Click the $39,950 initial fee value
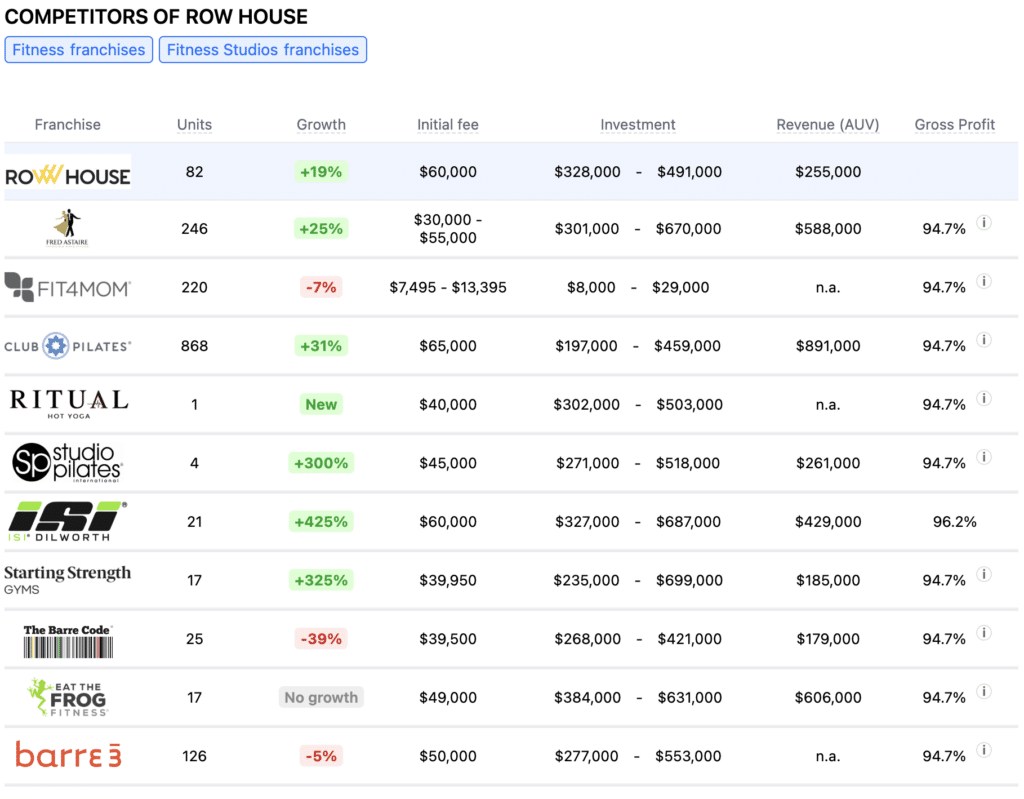Viewport: 1024px width, 799px height. click(447, 580)
